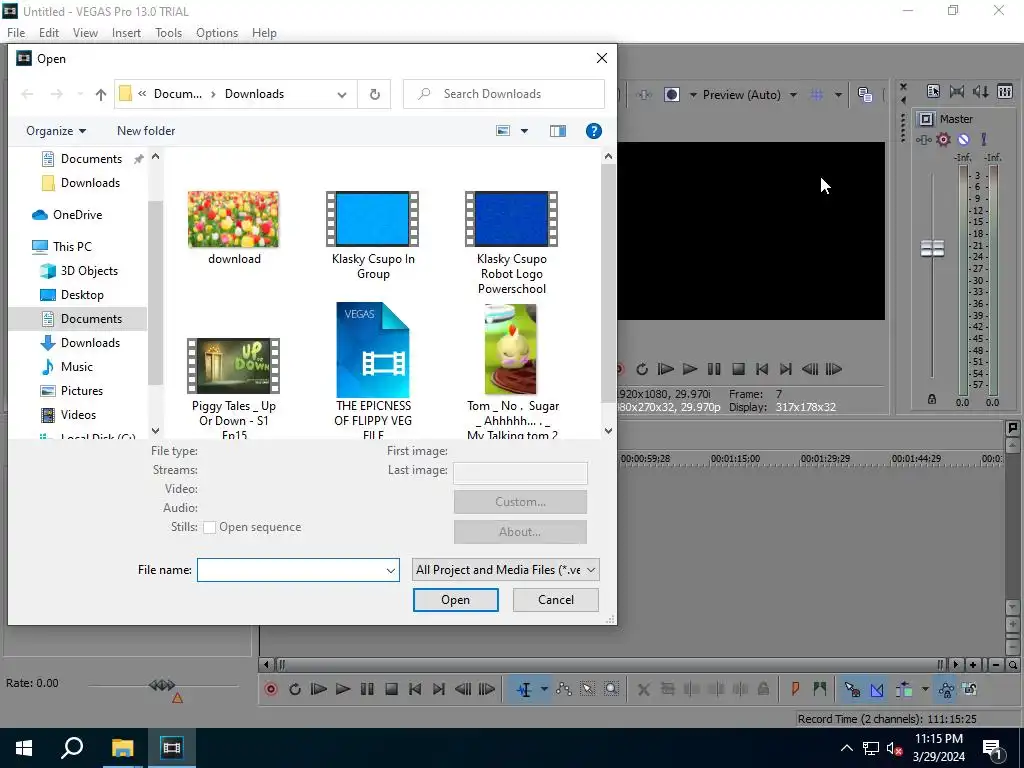The height and width of the screenshot is (768, 1024).
Task: Click the Insert Marker orange flag icon
Action: tap(795, 689)
